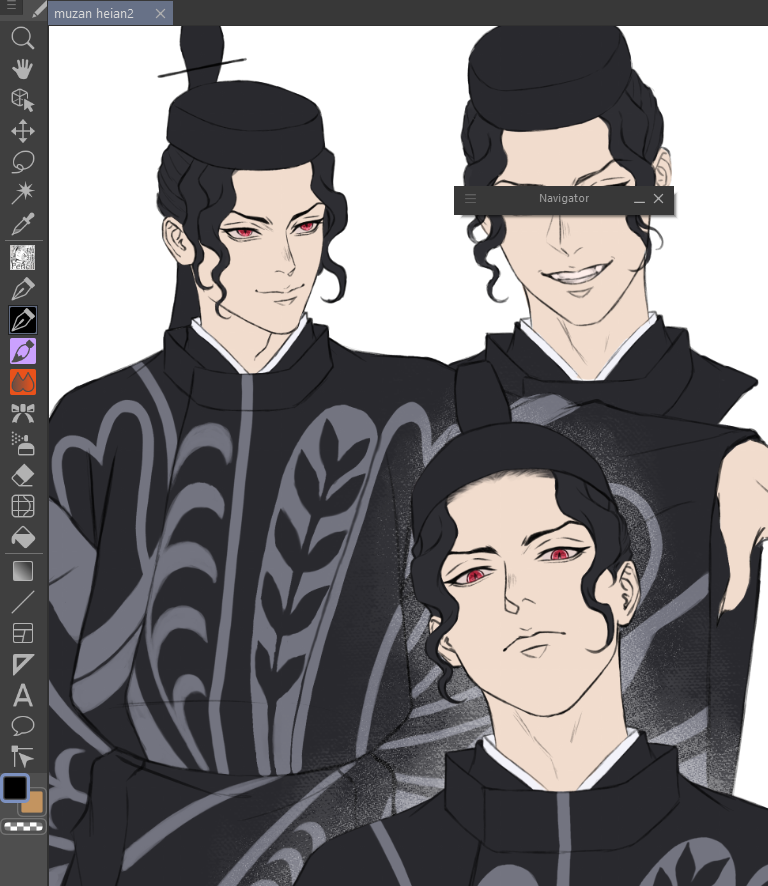Close the muzan heian2 canvas tab
The height and width of the screenshot is (886, 768).
click(160, 13)
